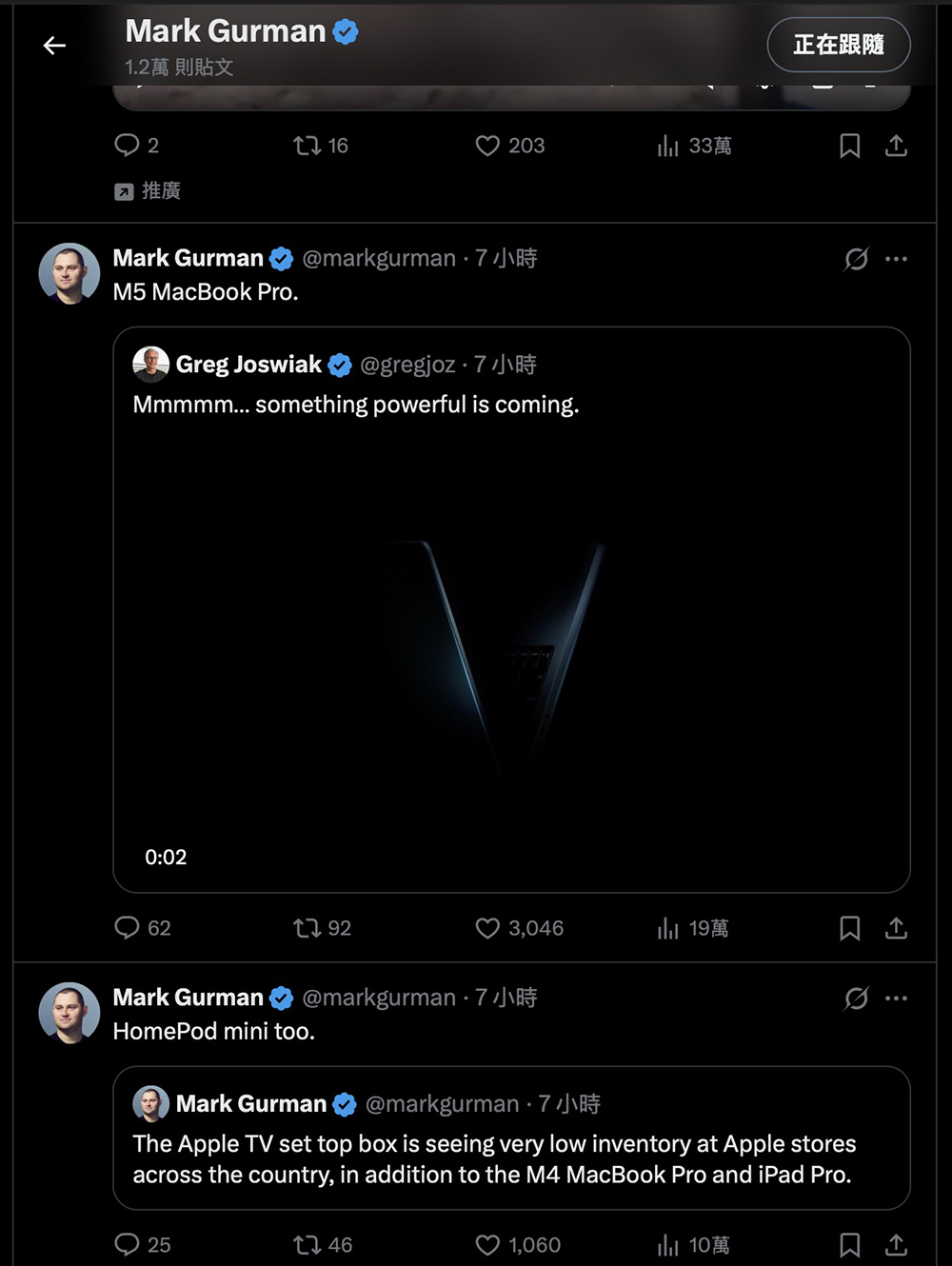
Task: Bookmark the M5 MacBook Pro post
Action: tap(849, 928)
